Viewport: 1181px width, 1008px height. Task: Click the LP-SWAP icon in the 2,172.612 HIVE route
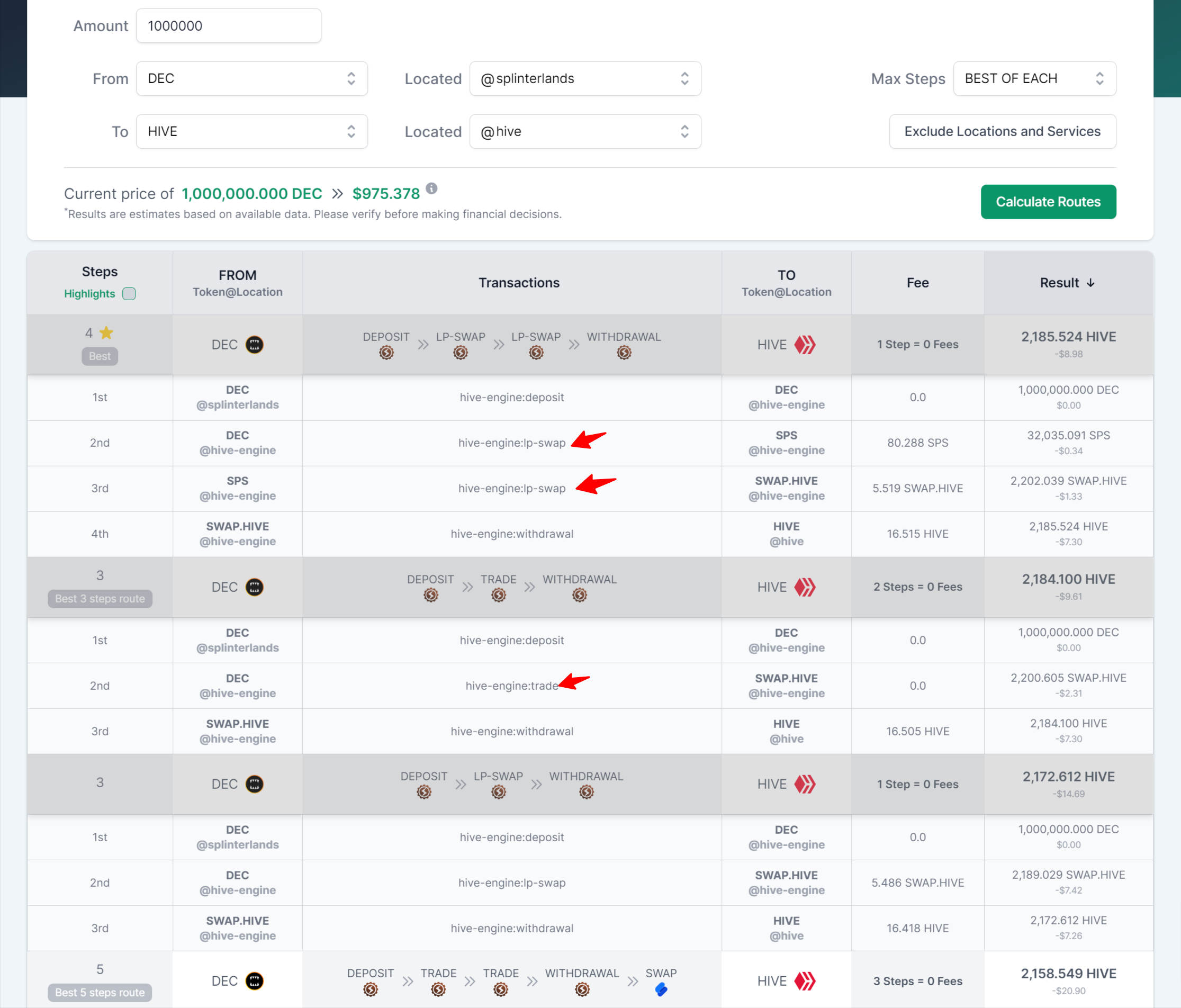point(499,792)
